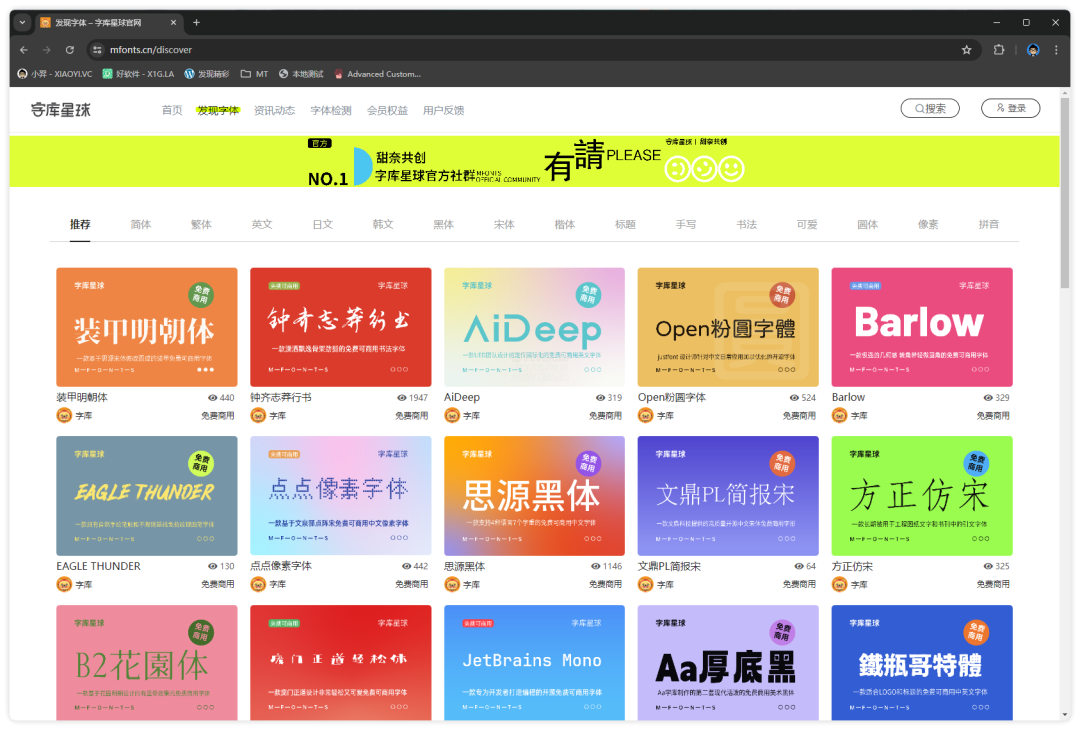Open the Aa厚底黑 font thumbnail
The height and width of the screenshot is (730, 1080).
click(x=728, y=663)
